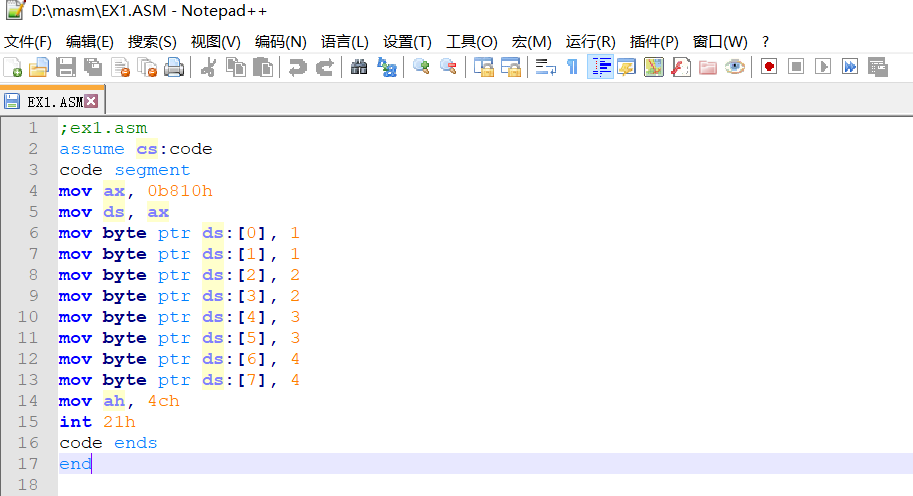Image resolution: width=913 pixels, height=496 pixels.
Task: Click 'ends' on line 16
Action: pos(136,442)
